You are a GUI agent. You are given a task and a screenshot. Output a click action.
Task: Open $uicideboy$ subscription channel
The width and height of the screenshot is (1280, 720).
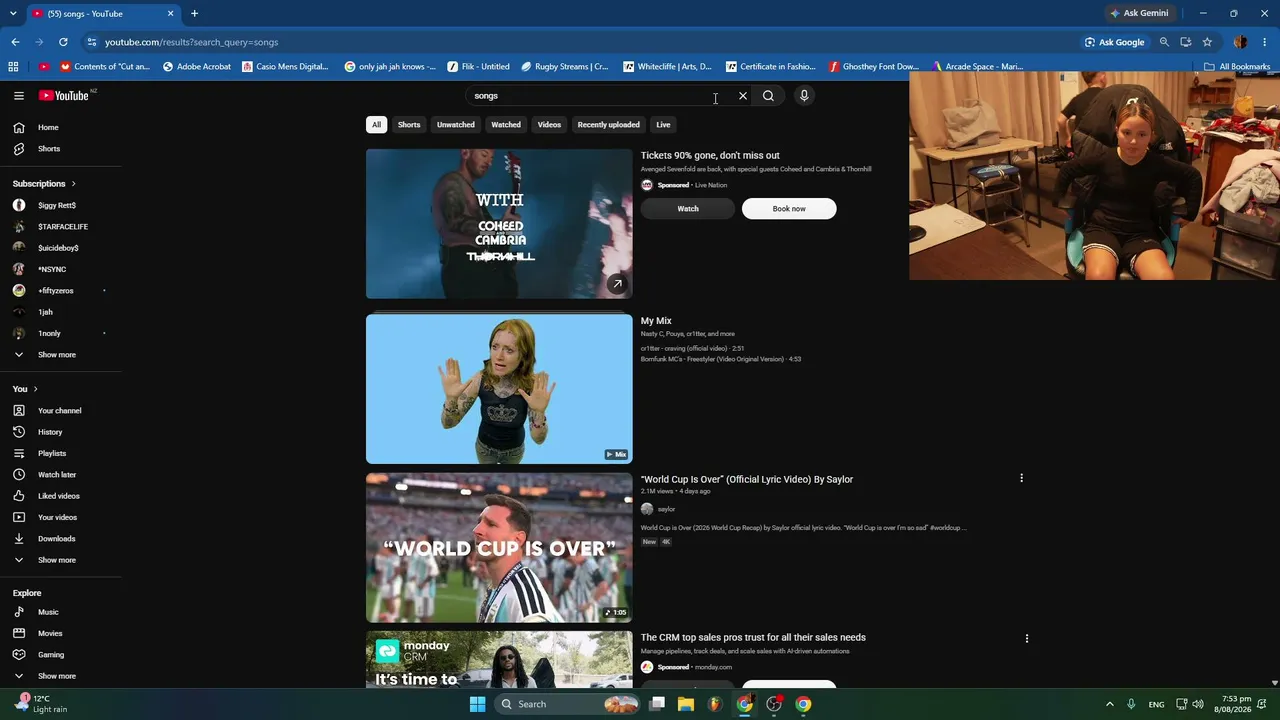(60, 248)
